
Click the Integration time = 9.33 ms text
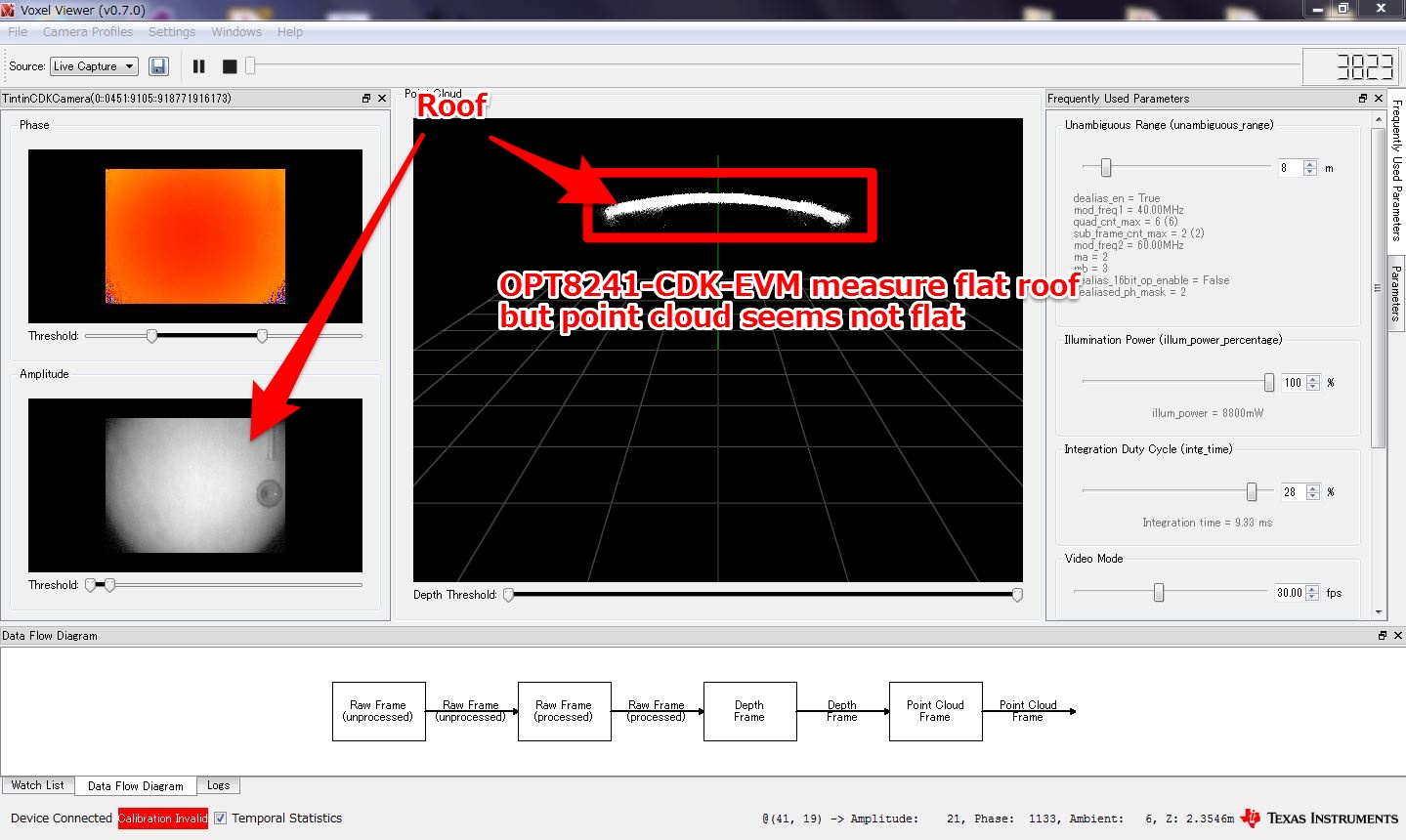1208,523
